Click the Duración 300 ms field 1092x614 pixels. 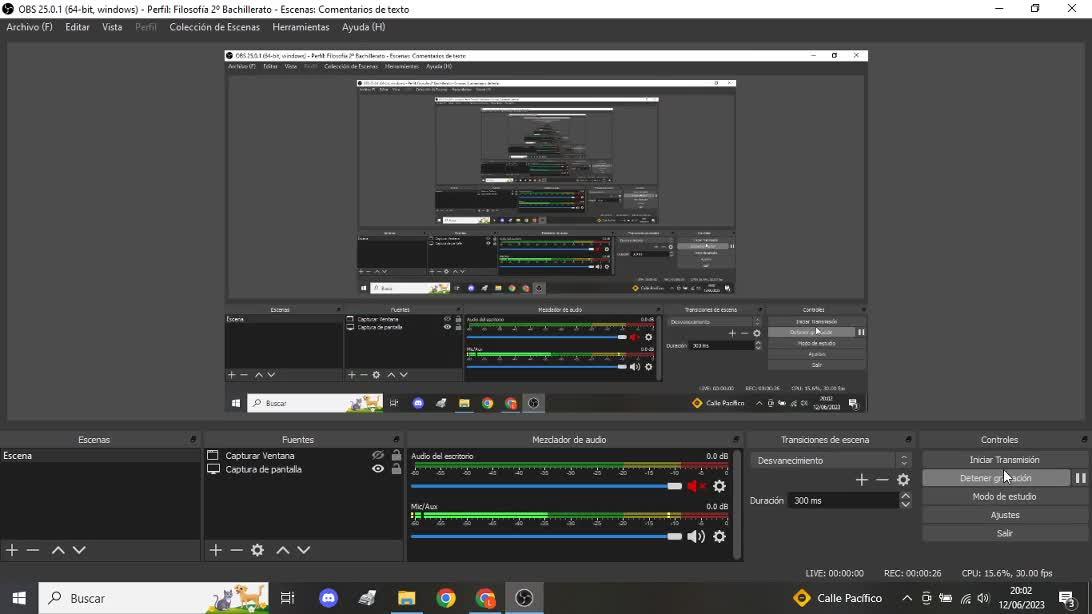[843, 501]
